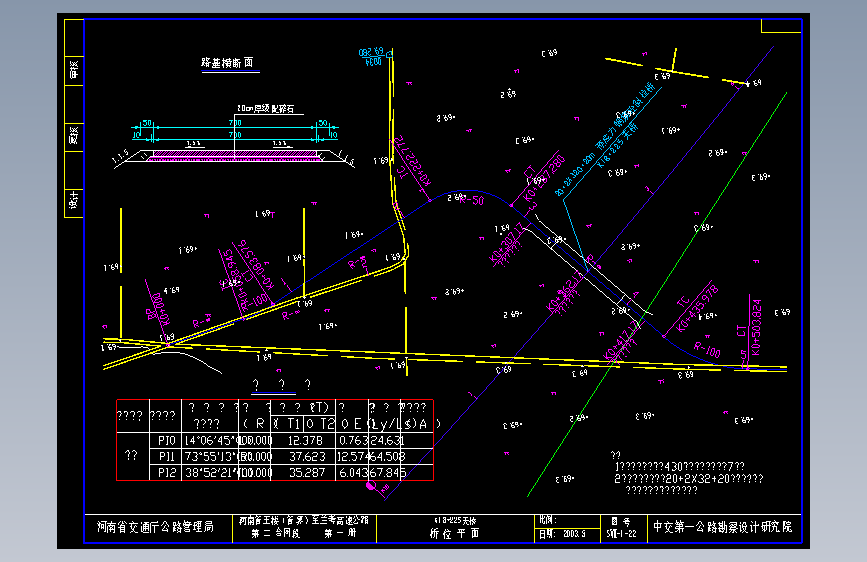Select table cell "PI1"
The image size is (867, 562).
[x=166, y=456]
